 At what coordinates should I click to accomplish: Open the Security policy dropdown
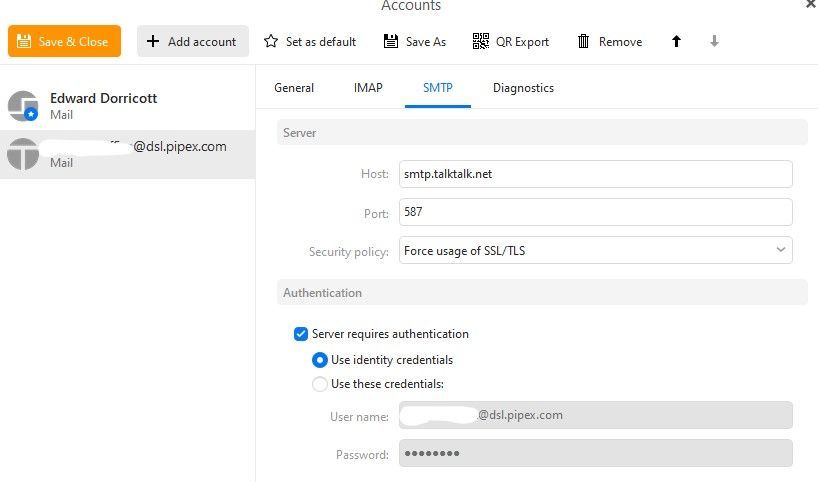coord(596,250)
